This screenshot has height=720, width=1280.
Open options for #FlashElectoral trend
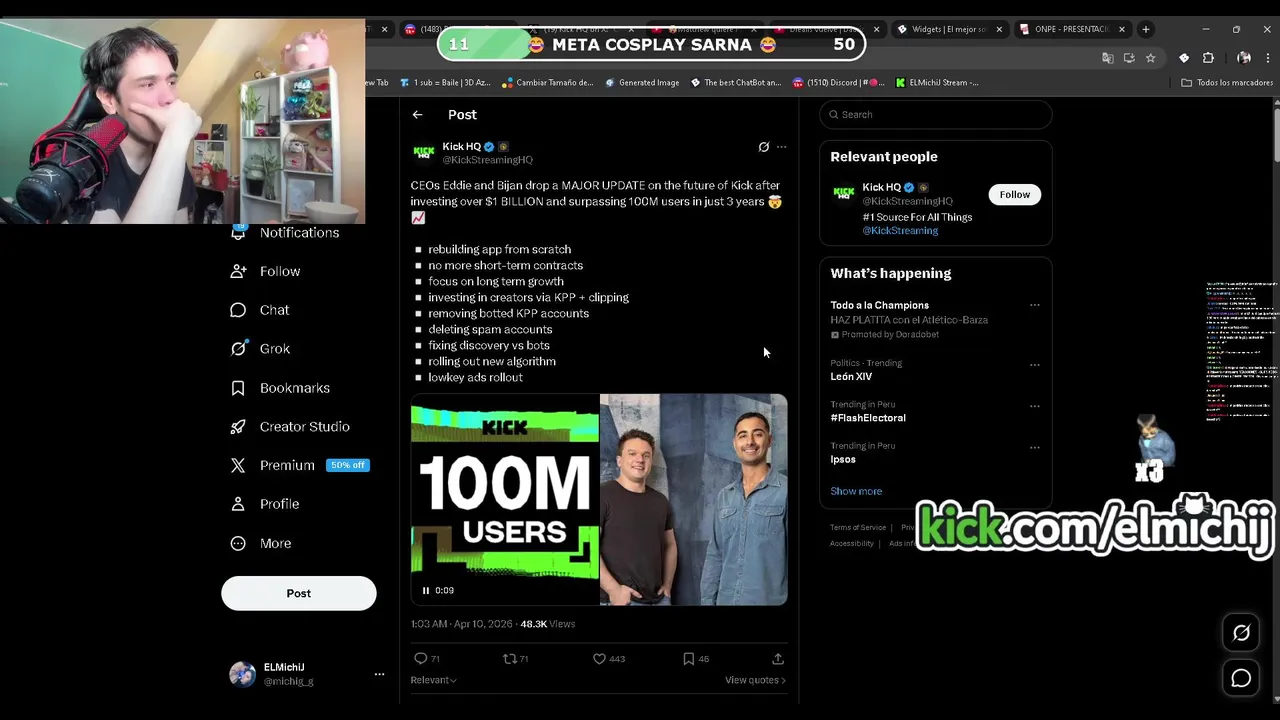(1034, 405)
